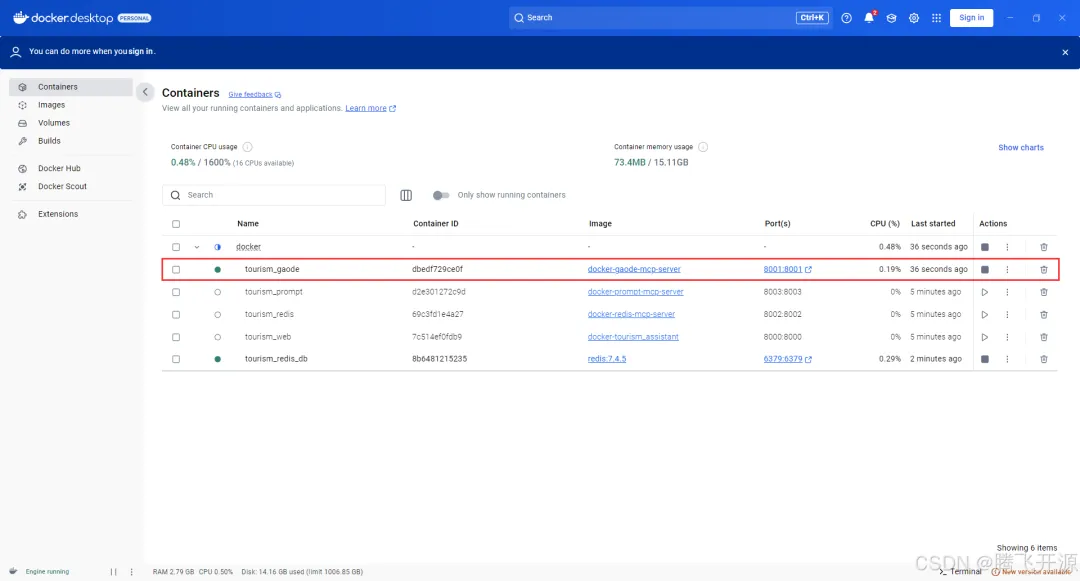Open more actions for tourism_web
This screenshot has width=1080, height=581.
click(x=1007, y=337)
